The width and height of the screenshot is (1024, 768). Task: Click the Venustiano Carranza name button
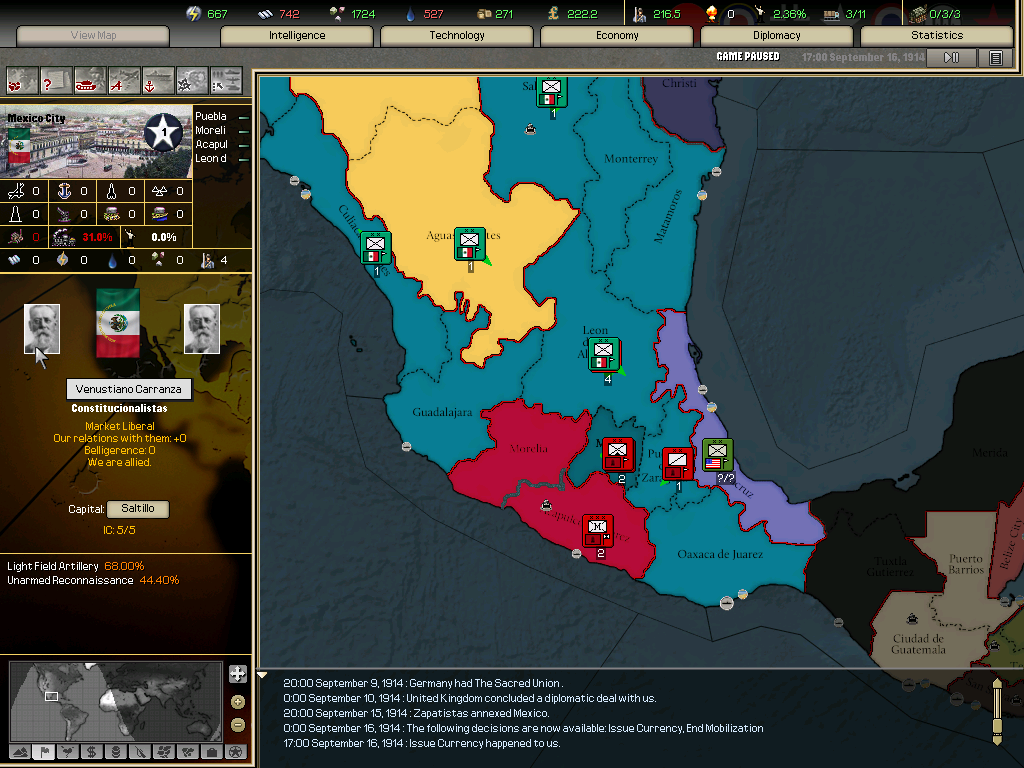coord(129,389)
